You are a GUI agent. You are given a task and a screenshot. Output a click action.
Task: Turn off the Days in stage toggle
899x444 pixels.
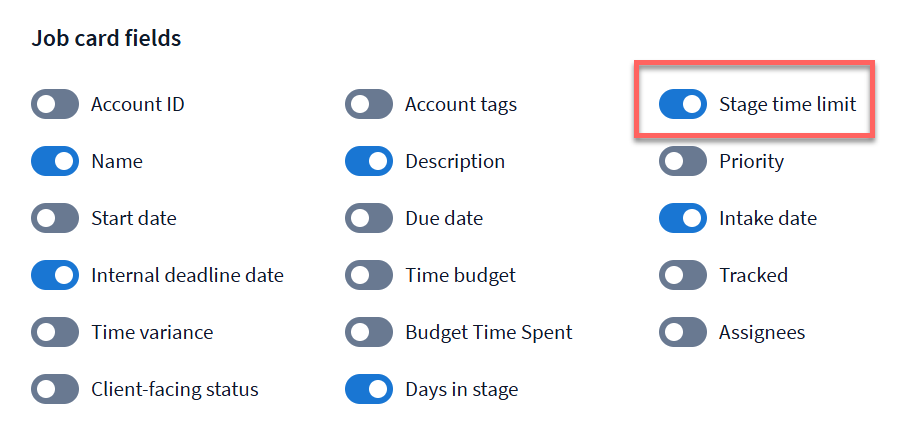(x=369, y=389)
